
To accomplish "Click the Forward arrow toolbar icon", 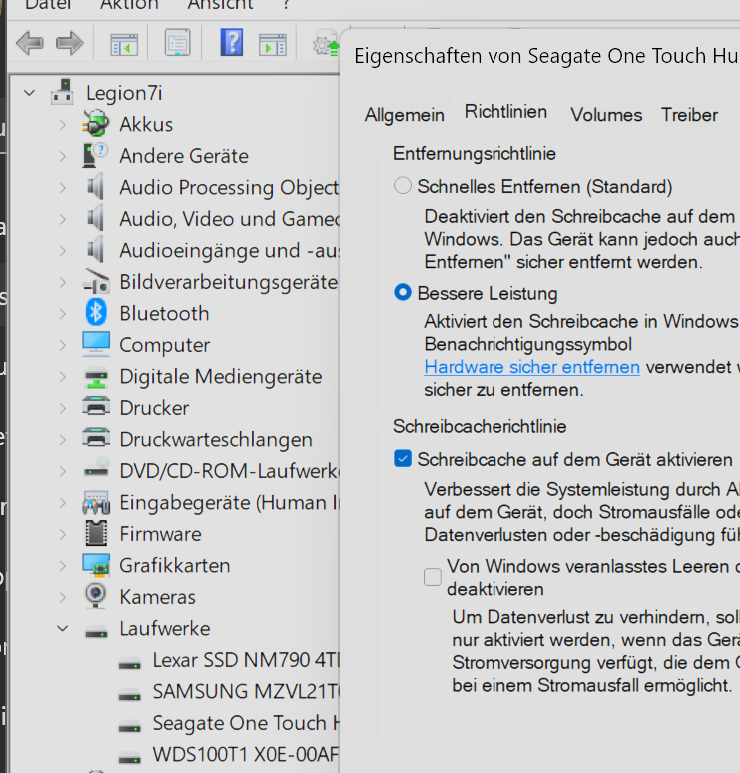I will [70, 43].
